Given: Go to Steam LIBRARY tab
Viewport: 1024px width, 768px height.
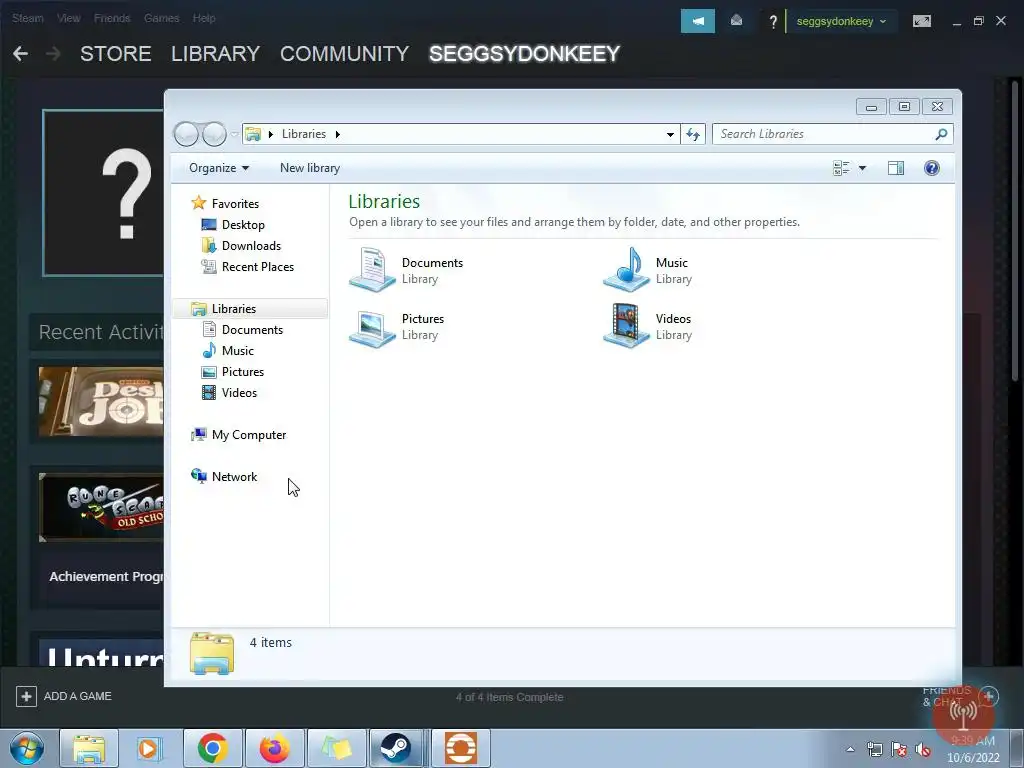Looking at the screenshot, I should [x=216, y=54].
